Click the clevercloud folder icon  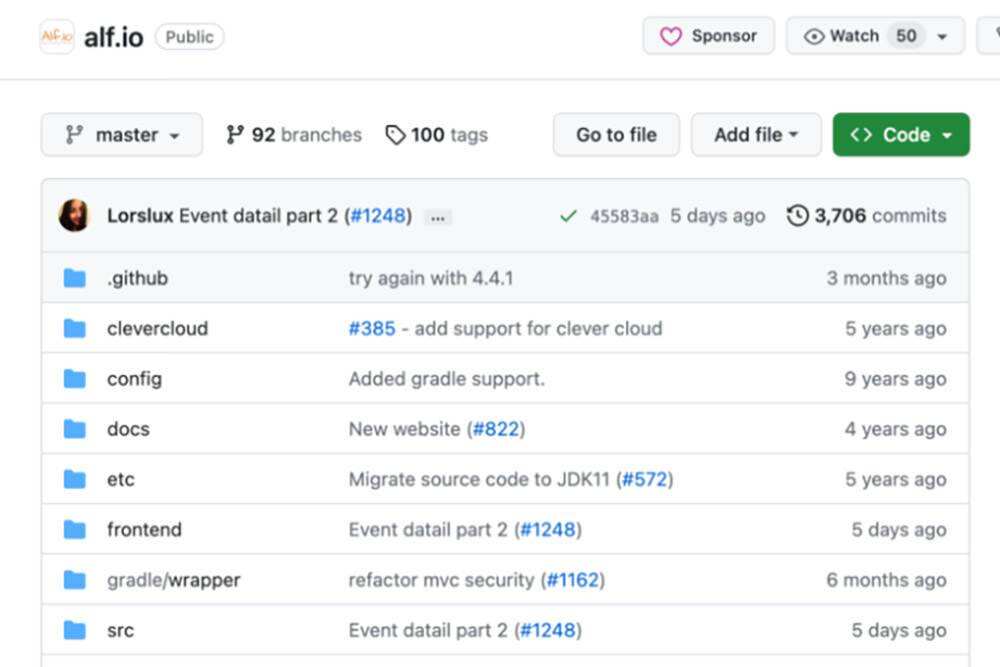[x=75, y=328]
